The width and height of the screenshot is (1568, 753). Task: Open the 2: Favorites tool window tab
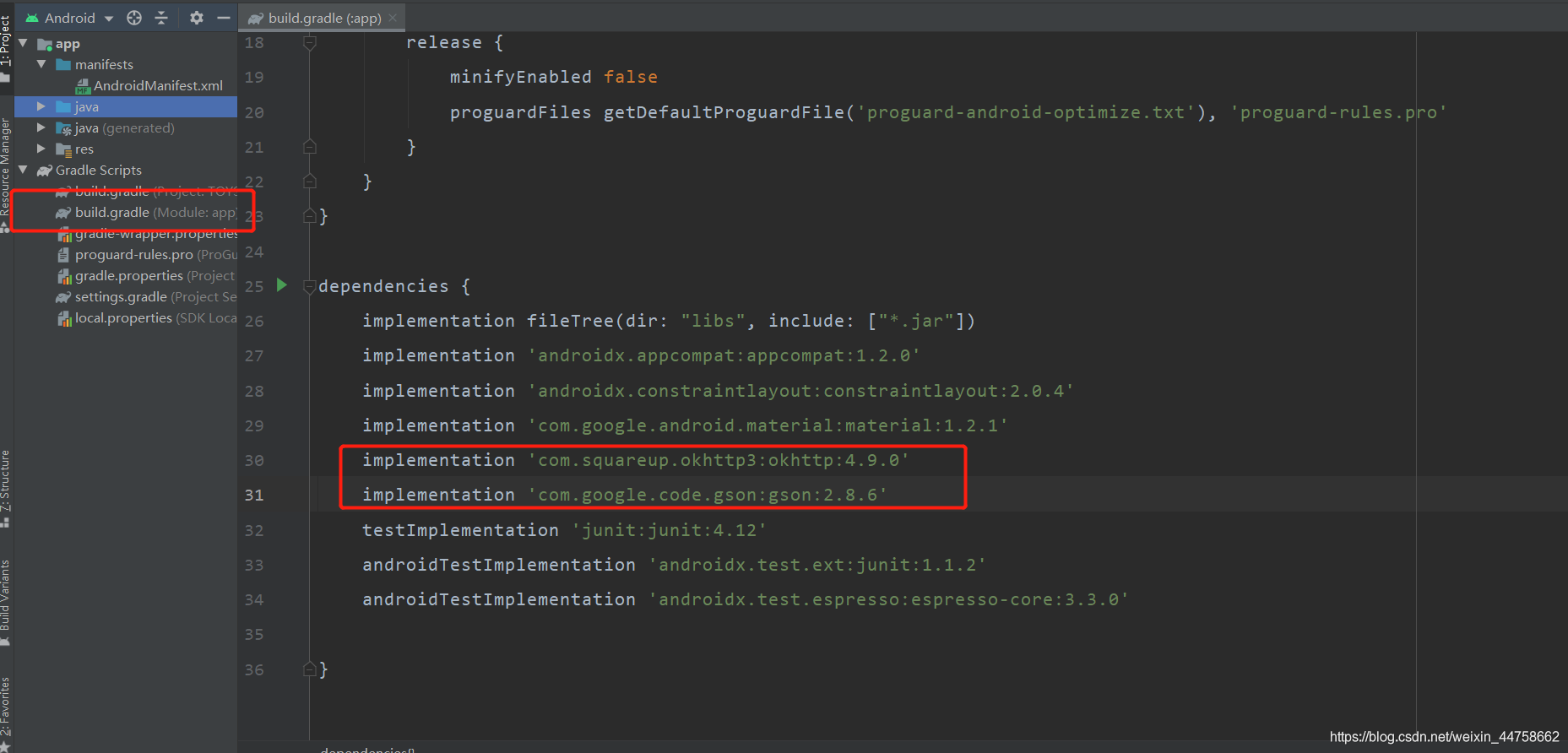pos(6,712)
